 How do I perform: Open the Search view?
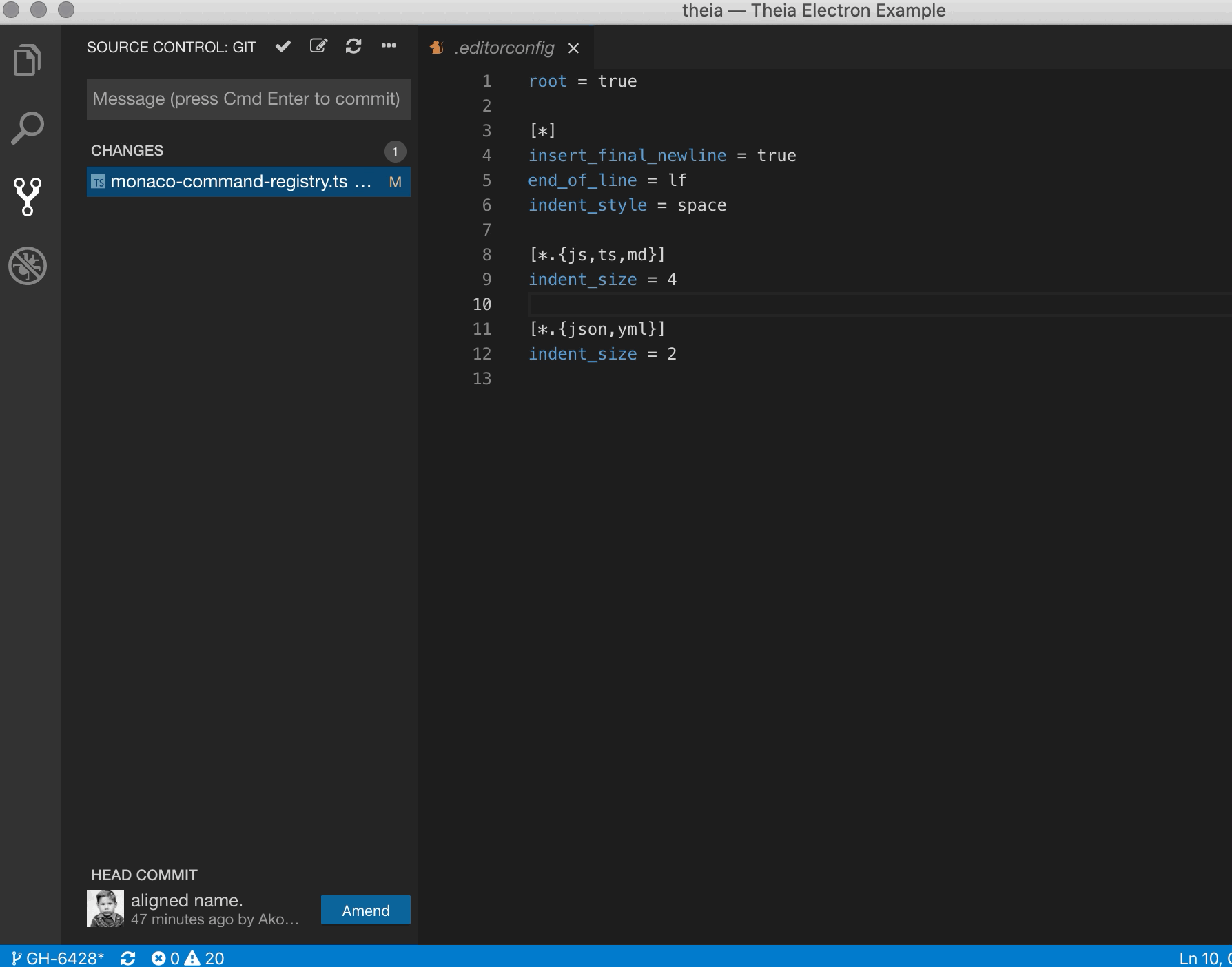(28, 128)
